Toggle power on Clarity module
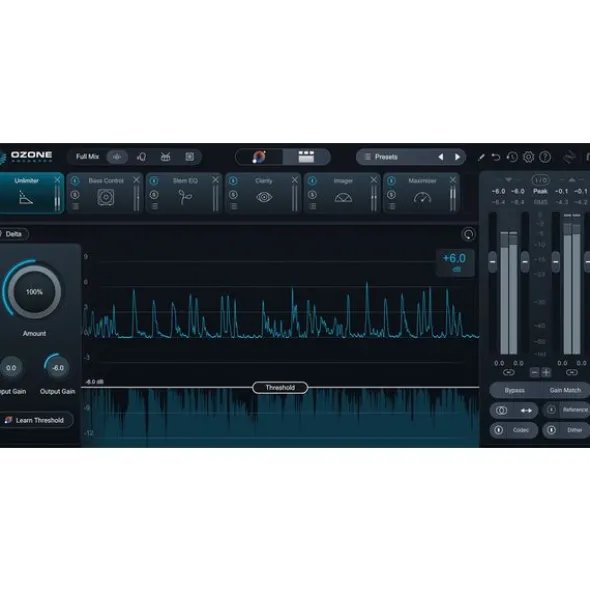This screenshot has height=591, width=590. click(233, 181)
